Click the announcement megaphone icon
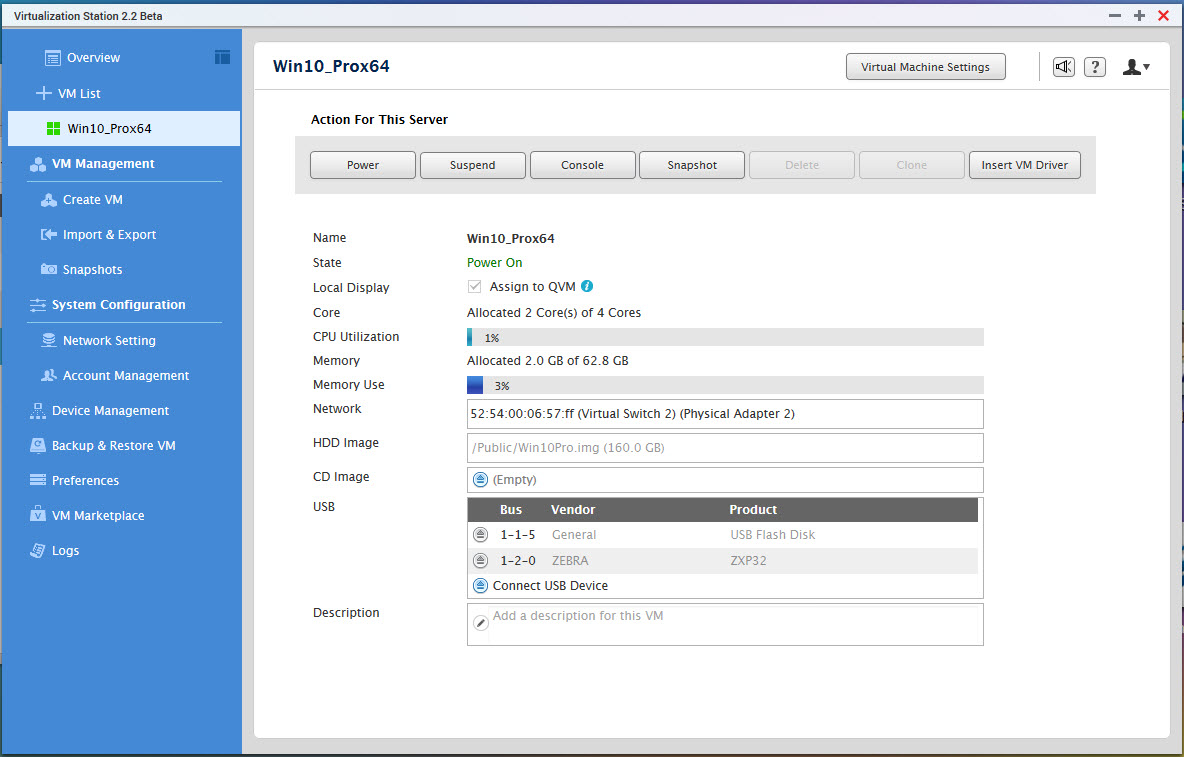 [x=1063, y=67]
